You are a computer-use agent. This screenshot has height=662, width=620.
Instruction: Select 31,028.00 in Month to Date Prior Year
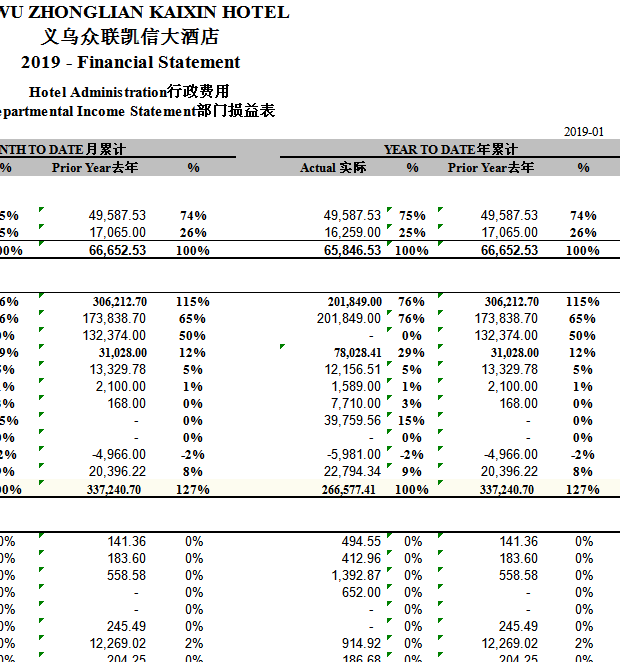[x=123, y=353]
